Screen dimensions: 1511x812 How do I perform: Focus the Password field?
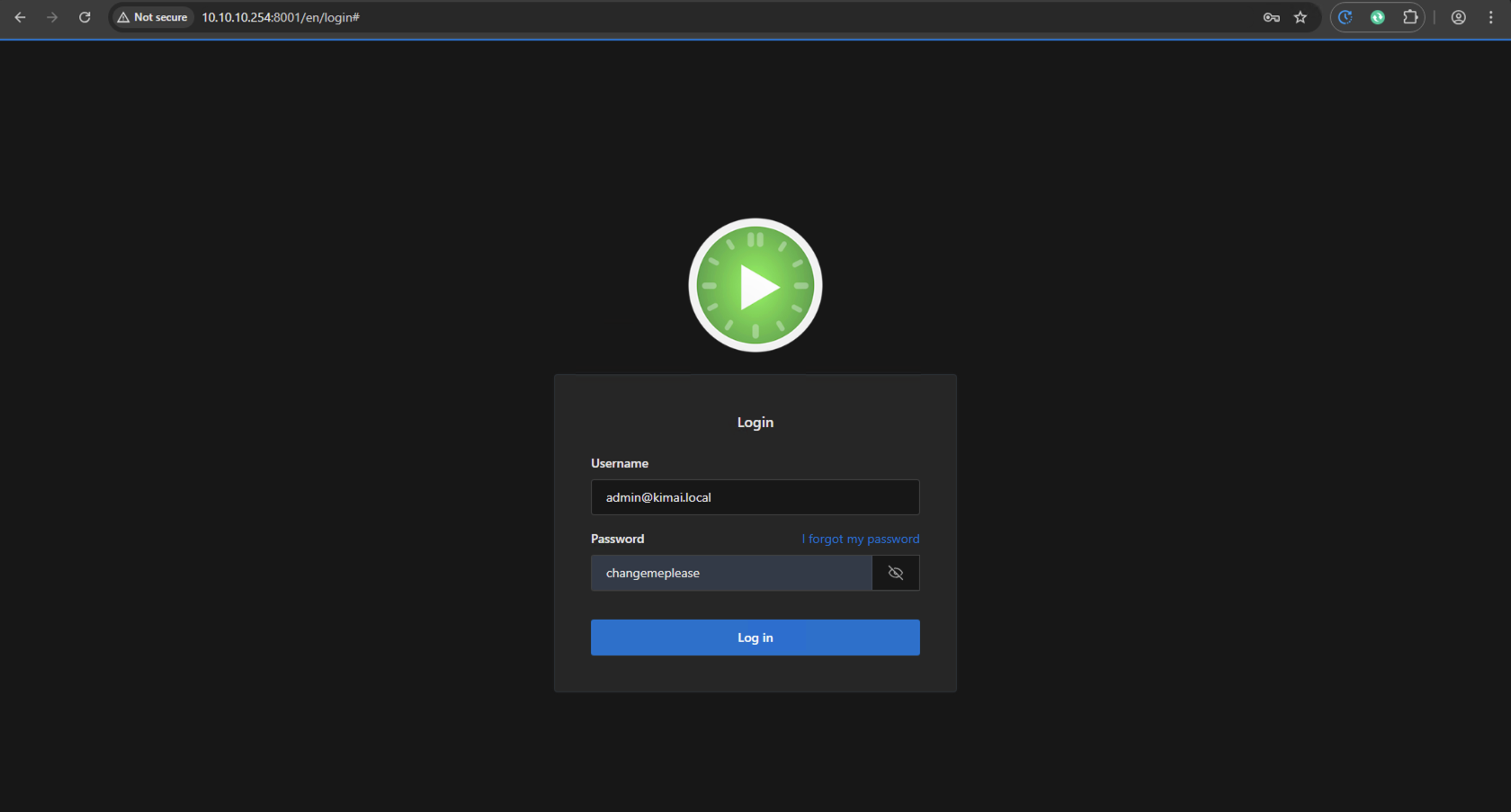(731, 573)
